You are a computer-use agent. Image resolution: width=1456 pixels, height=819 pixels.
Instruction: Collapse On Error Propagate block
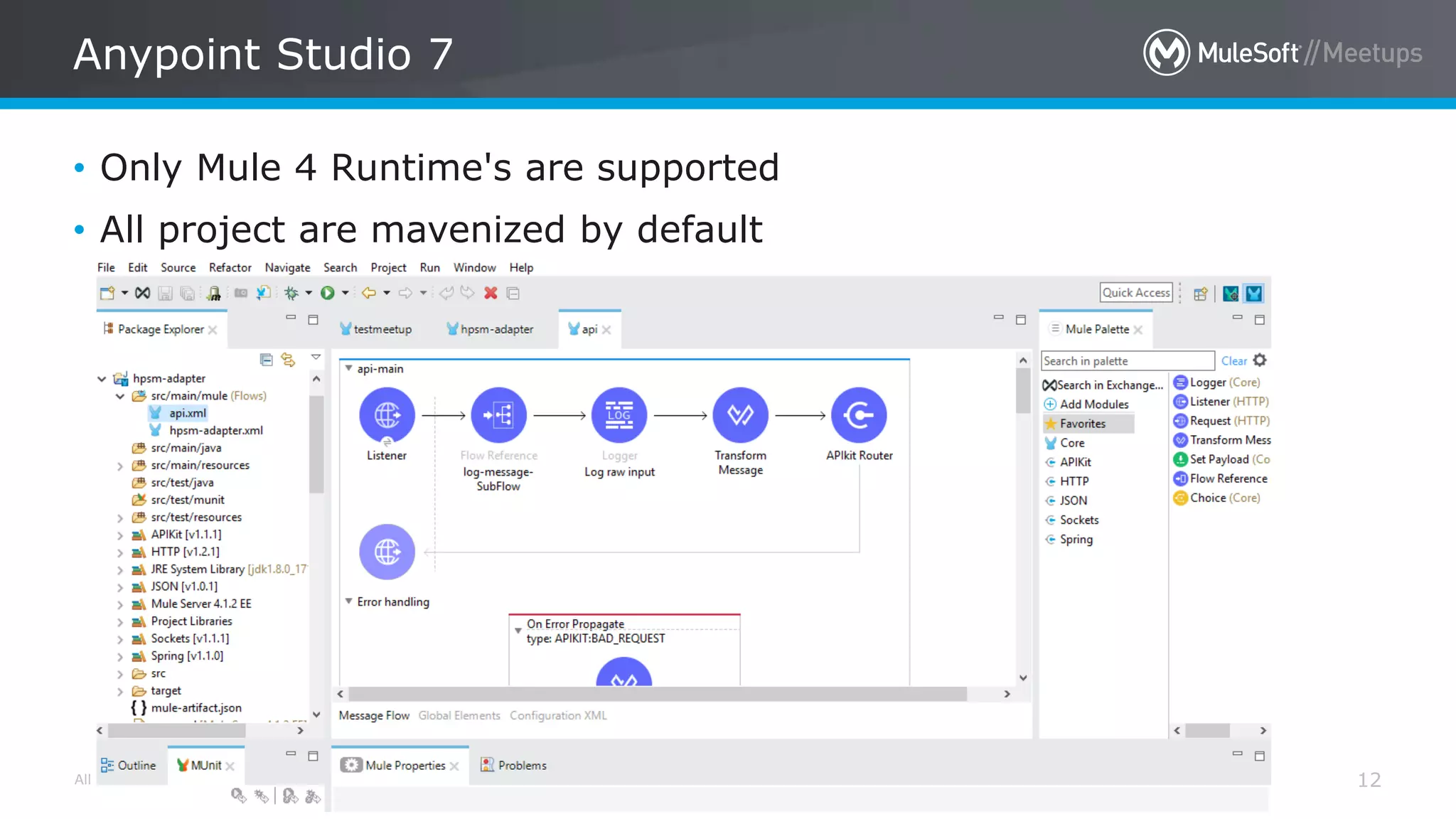coord(518,630)
